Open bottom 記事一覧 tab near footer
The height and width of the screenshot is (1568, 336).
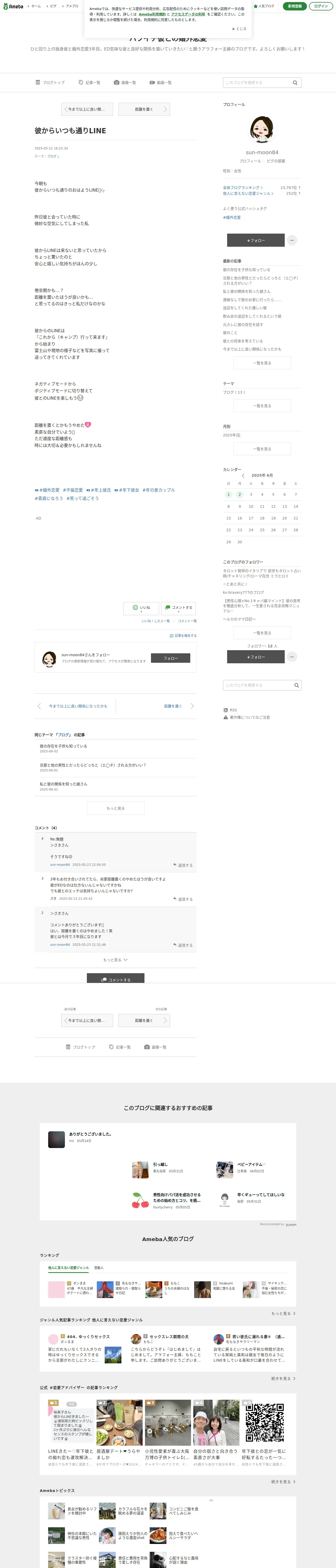pyautogui.click(x=120, y=1047)
